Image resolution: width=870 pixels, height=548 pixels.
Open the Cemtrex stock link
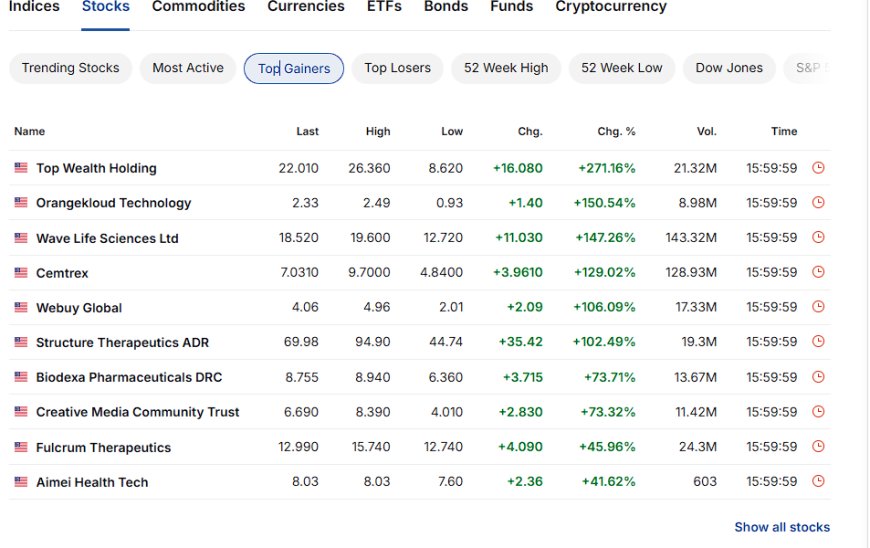62,273
